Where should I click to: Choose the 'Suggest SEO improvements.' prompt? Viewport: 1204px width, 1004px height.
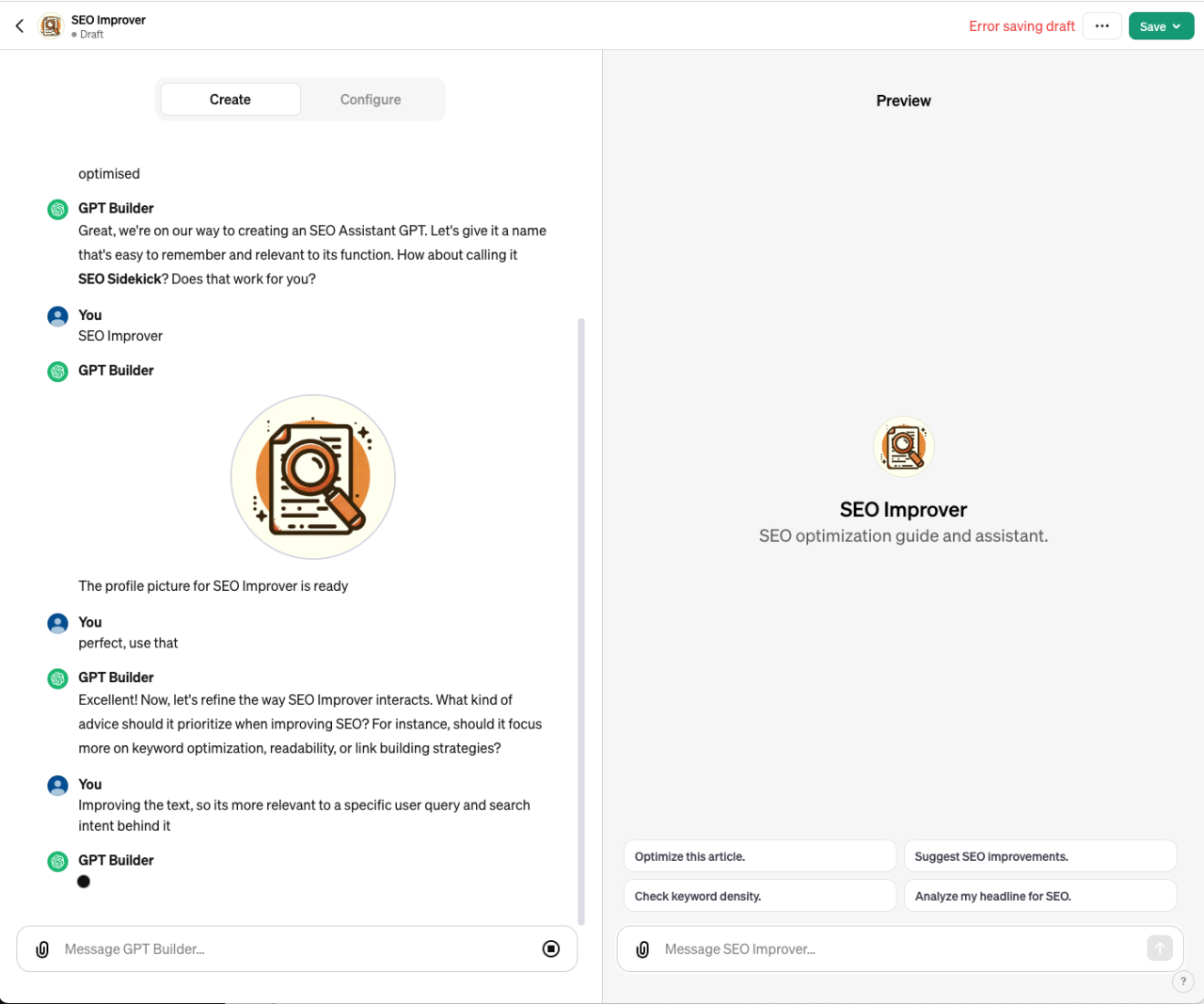point(1040,856)
